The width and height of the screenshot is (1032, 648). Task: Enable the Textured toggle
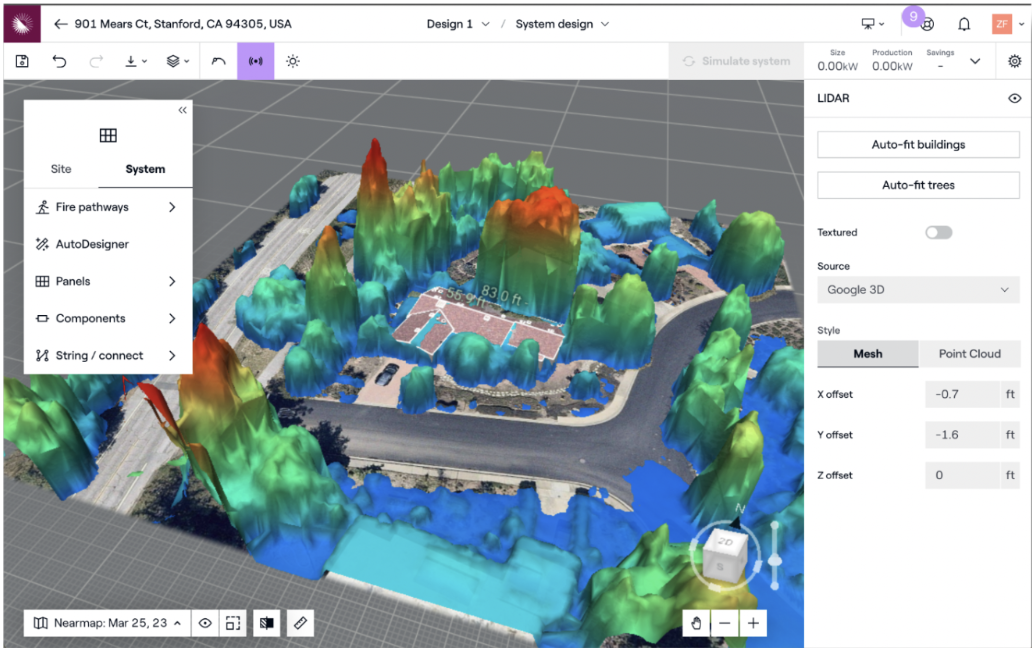(x=938, y=231)
